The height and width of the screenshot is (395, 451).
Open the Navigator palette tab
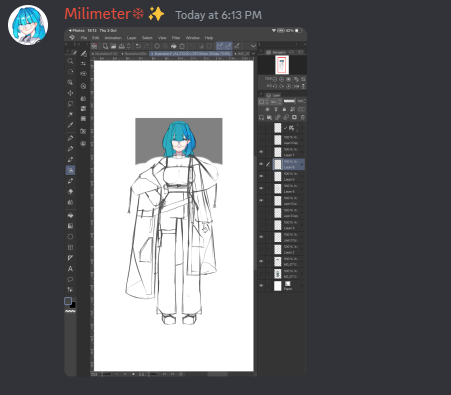276,52
